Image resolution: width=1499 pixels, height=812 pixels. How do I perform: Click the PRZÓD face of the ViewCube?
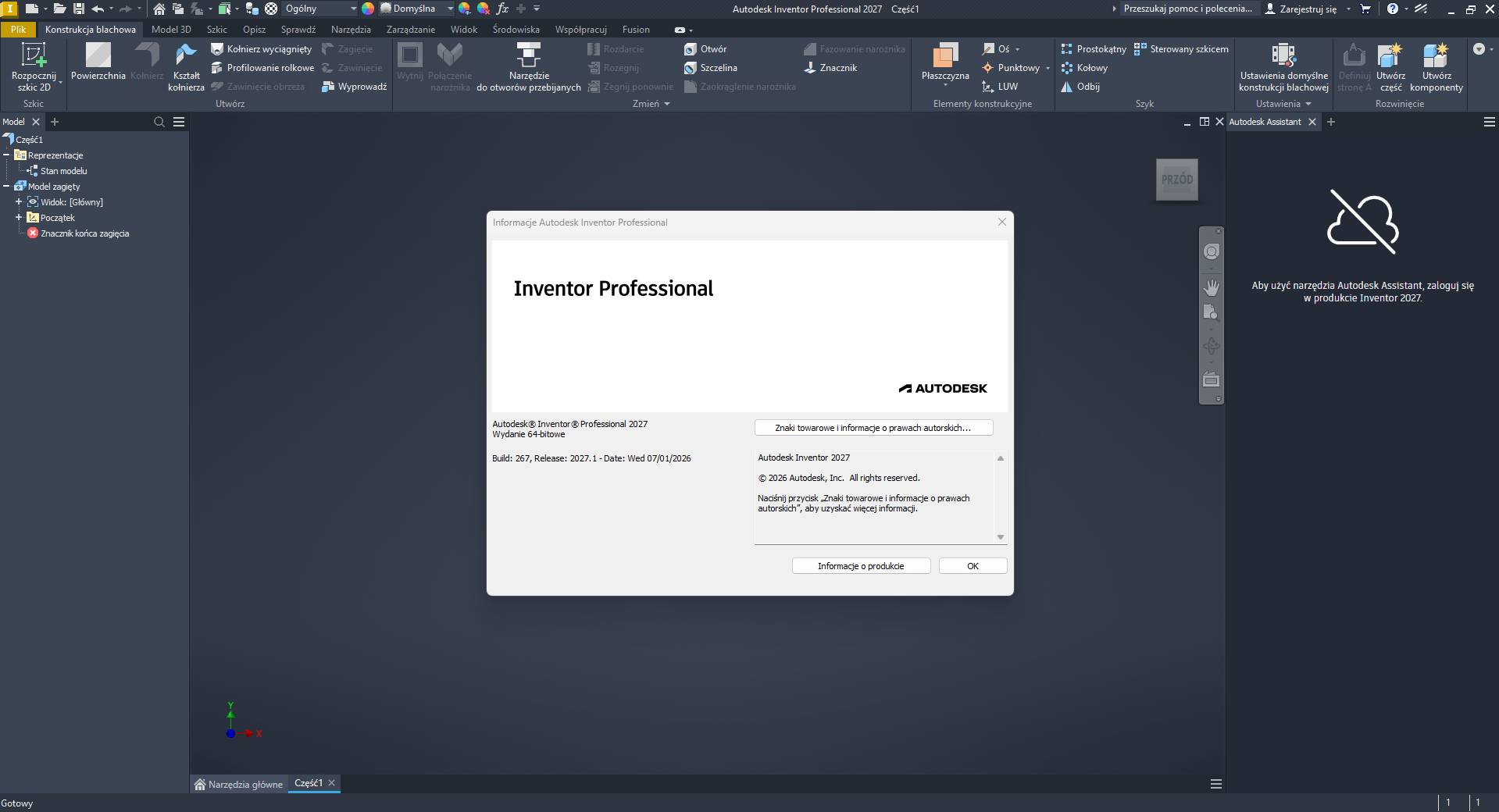click(x=1177, y=180)
